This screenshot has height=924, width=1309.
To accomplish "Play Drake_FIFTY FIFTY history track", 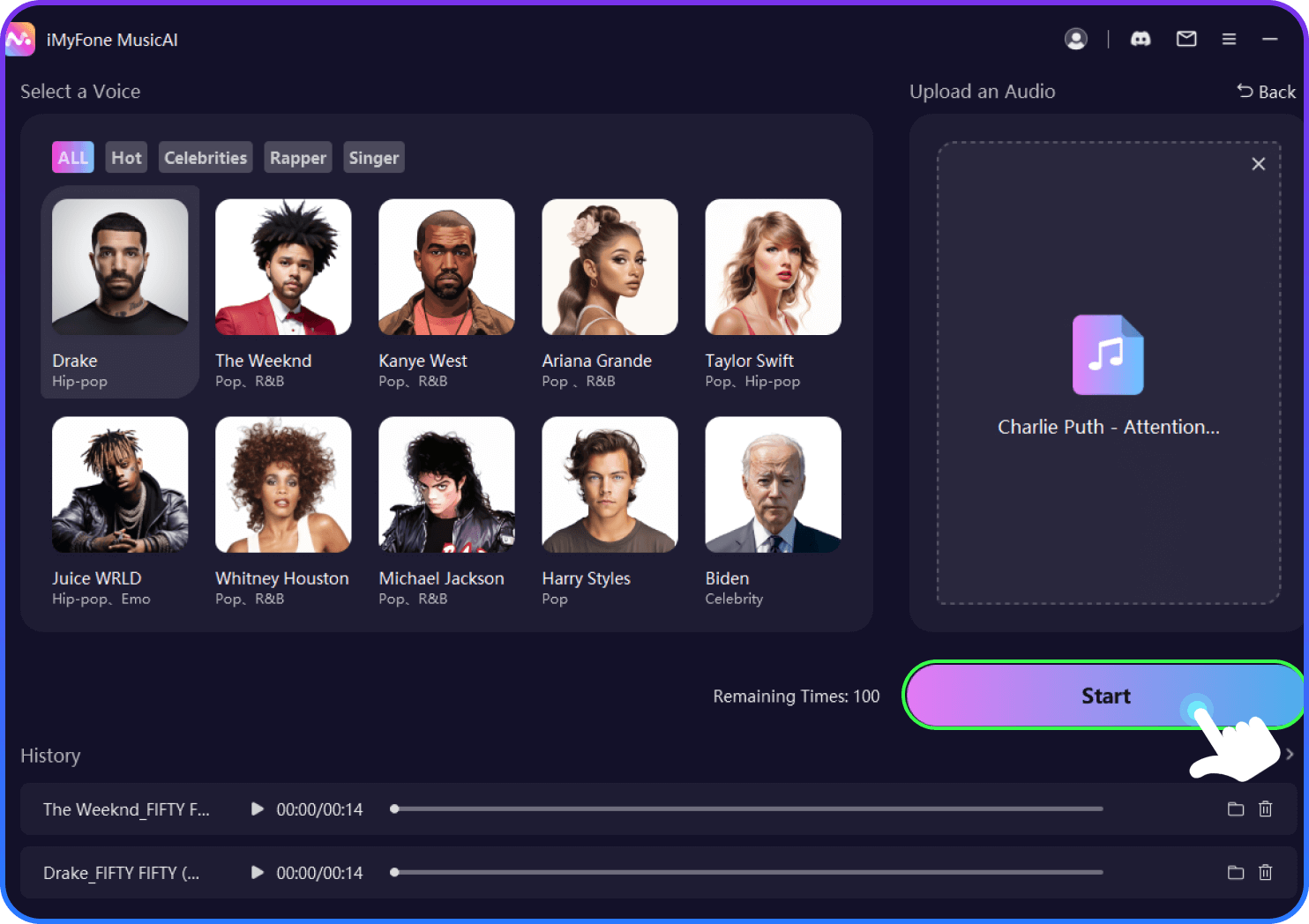I will [x=257, y=872].
